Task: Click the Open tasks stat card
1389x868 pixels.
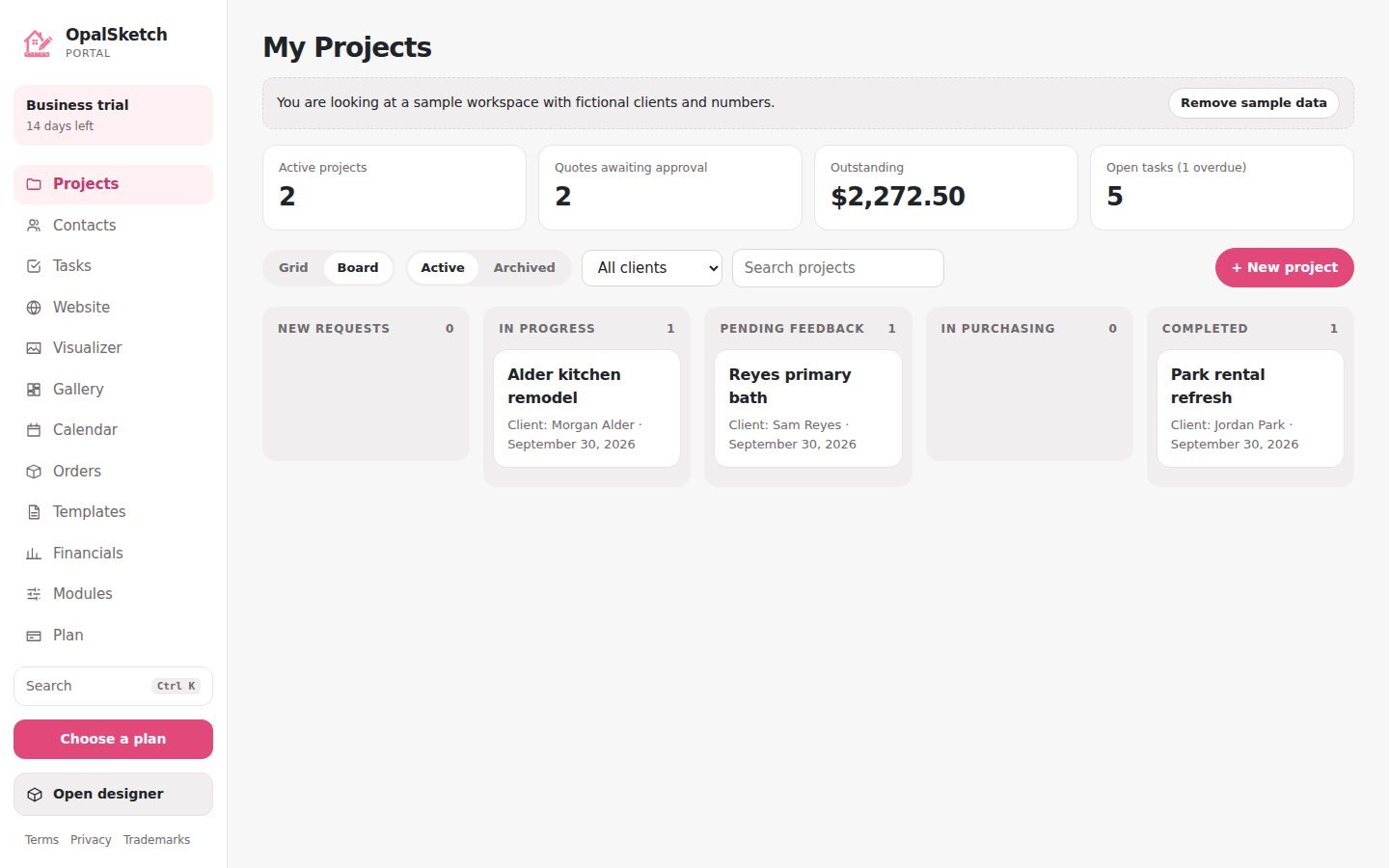Action: pyautogui.click(x=1222, y=188)
